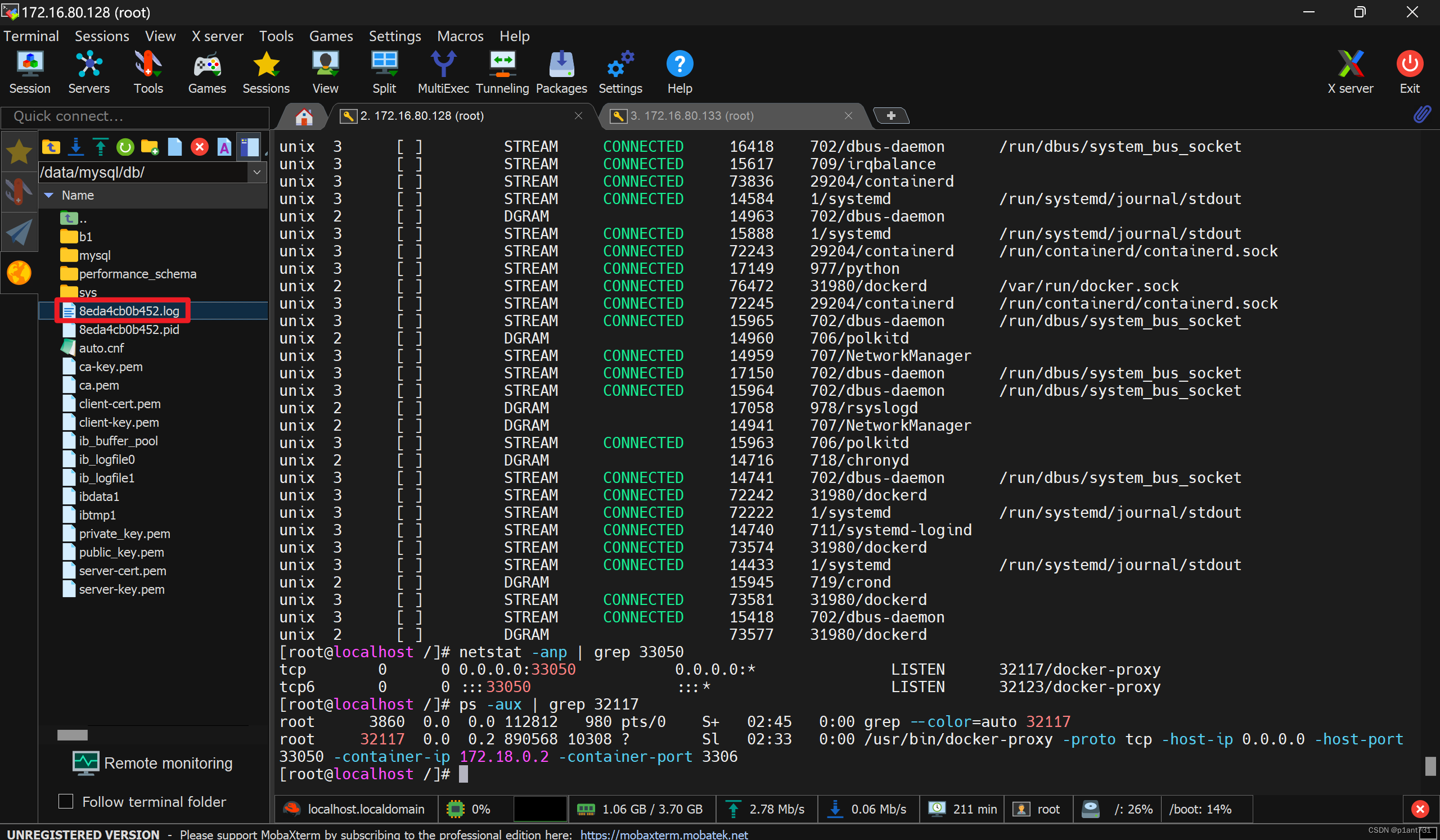Refresh the SFTP folder listing
Screen dimensions: 1440x840
coord(124,147)
